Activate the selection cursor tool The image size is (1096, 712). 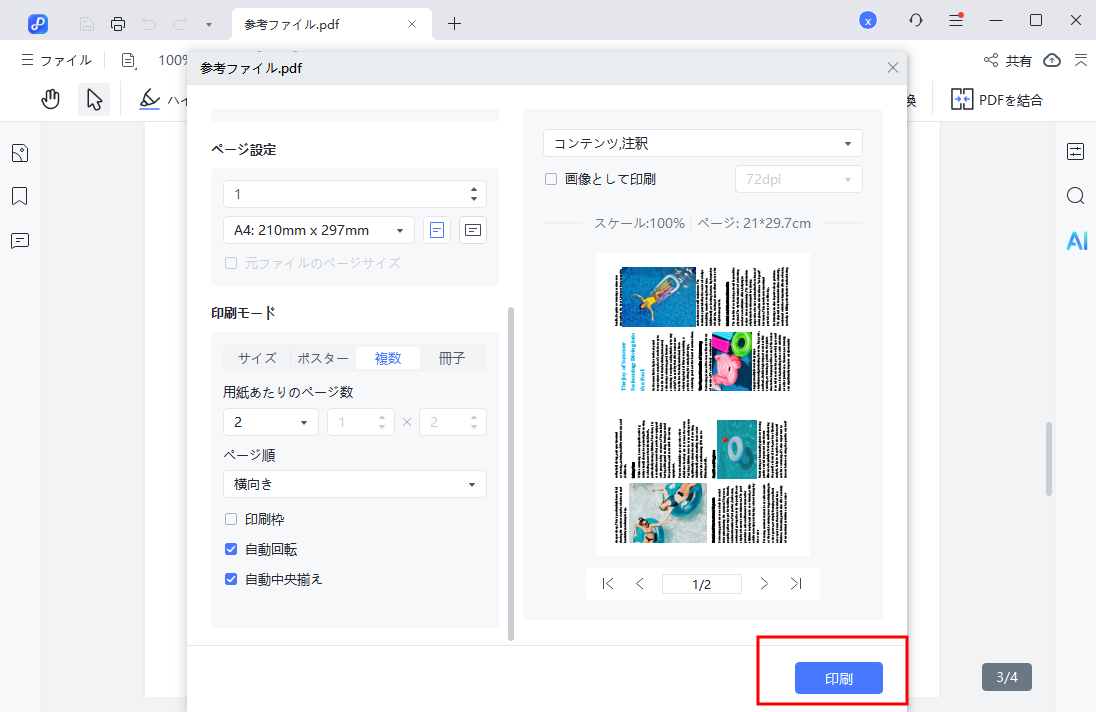tap(94, 98)
